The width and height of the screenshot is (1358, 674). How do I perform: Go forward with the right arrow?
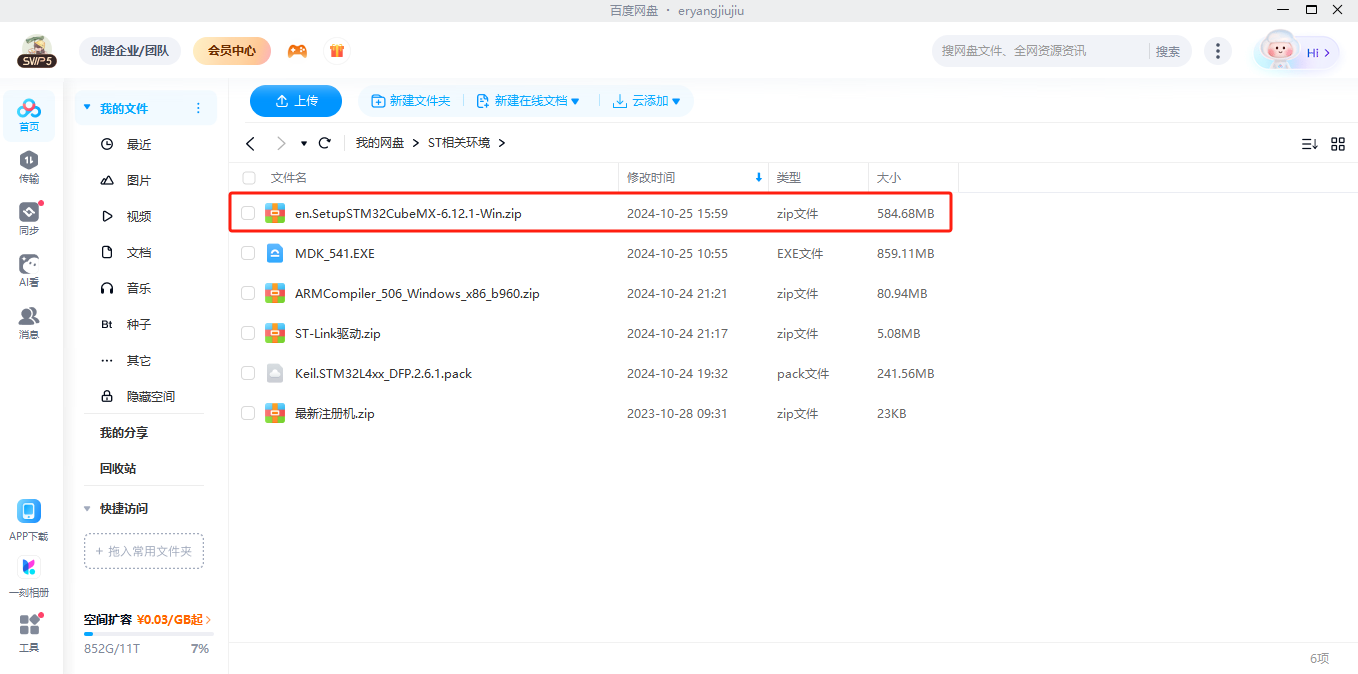tap(281, 143)
